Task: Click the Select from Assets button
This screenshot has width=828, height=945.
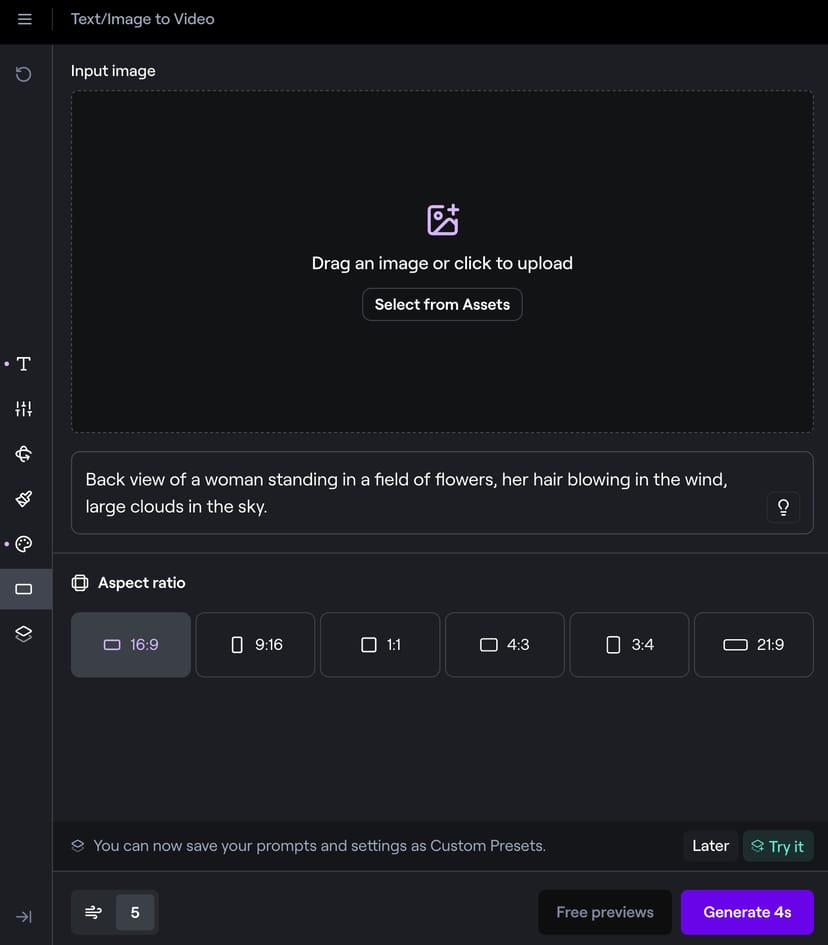Action: [442, 305]
